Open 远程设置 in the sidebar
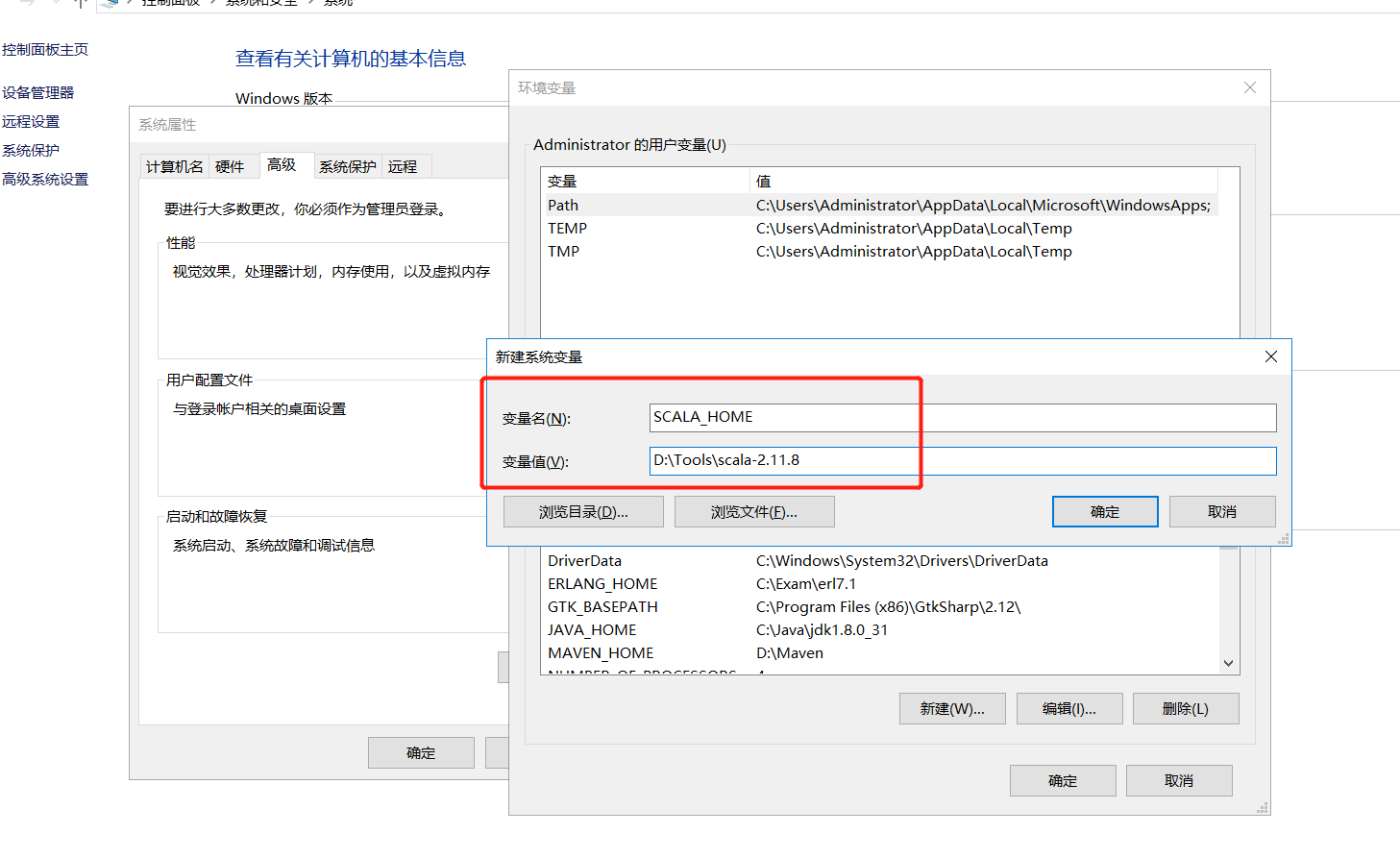This screenshot has height=858, width=1400. coord(31,121)
